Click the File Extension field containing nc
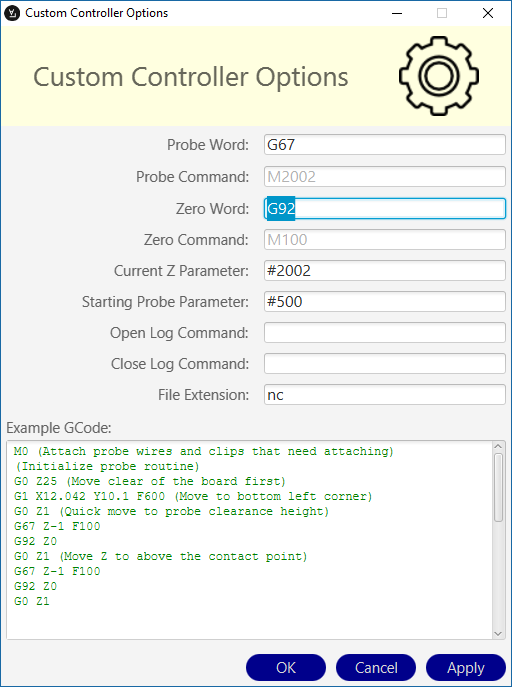The width and height of the screenshot is (512, 687). [385, 395]
